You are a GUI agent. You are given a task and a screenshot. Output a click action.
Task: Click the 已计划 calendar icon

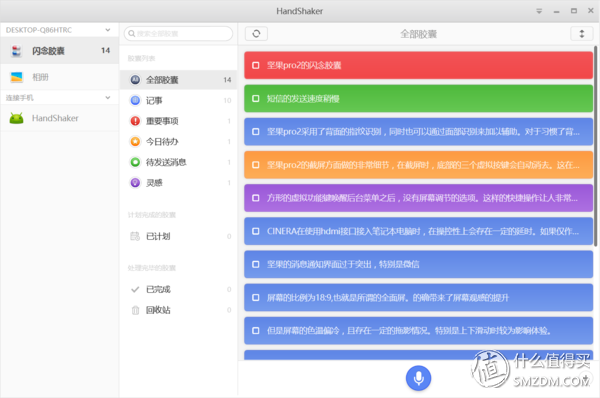pos(135,236)
